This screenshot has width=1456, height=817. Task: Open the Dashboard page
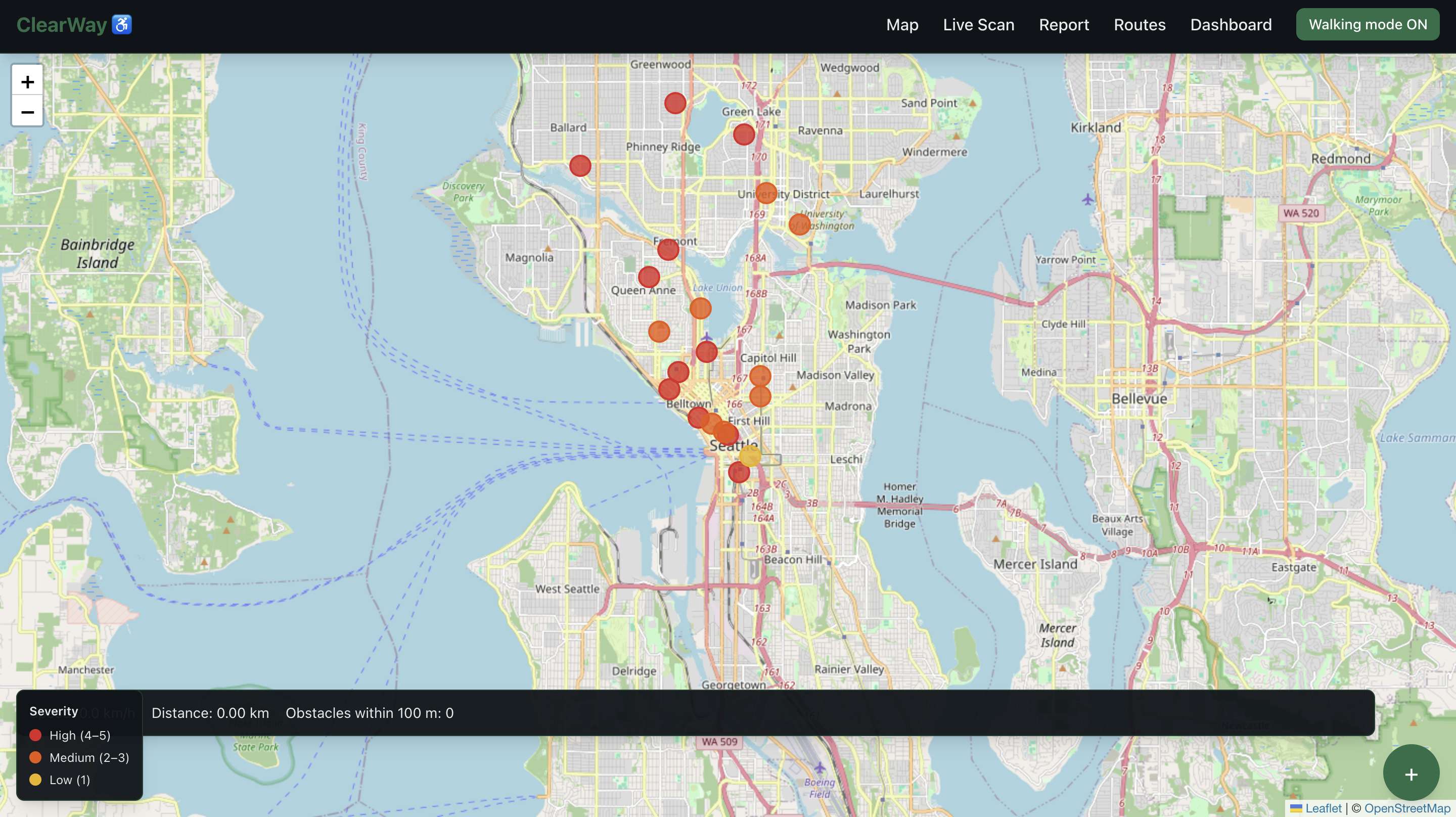pyautogui.click(x=1231, y=24)
